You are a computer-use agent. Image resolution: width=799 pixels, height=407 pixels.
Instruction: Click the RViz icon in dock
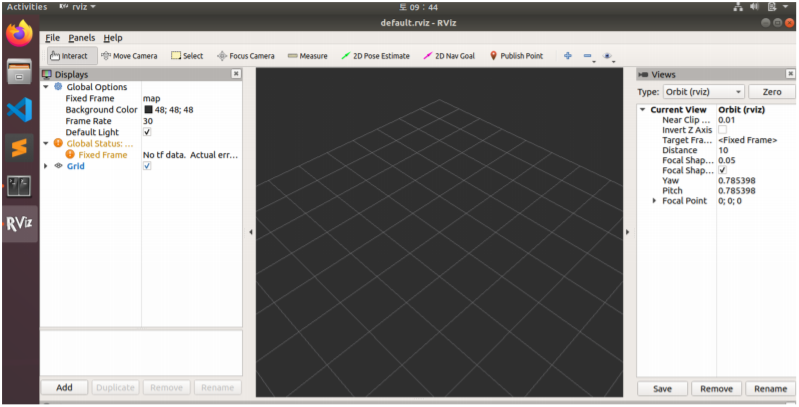pyautogui.click(x=20, y=224)
